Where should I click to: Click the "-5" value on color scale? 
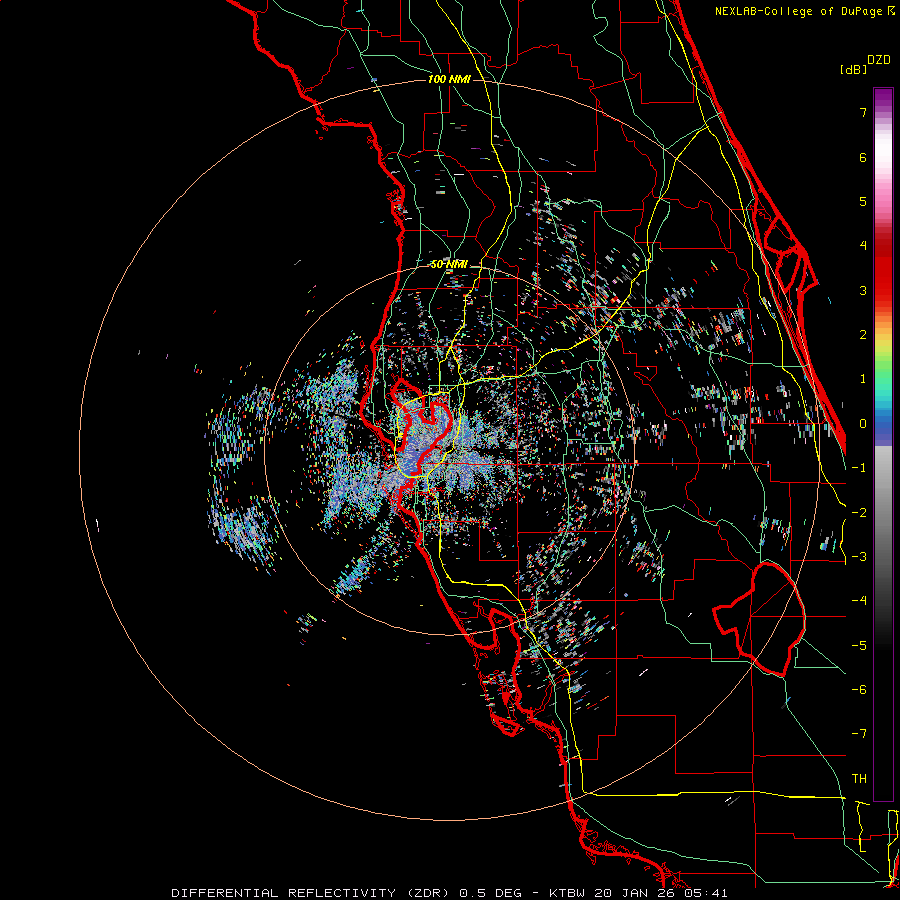coord(859,646)
